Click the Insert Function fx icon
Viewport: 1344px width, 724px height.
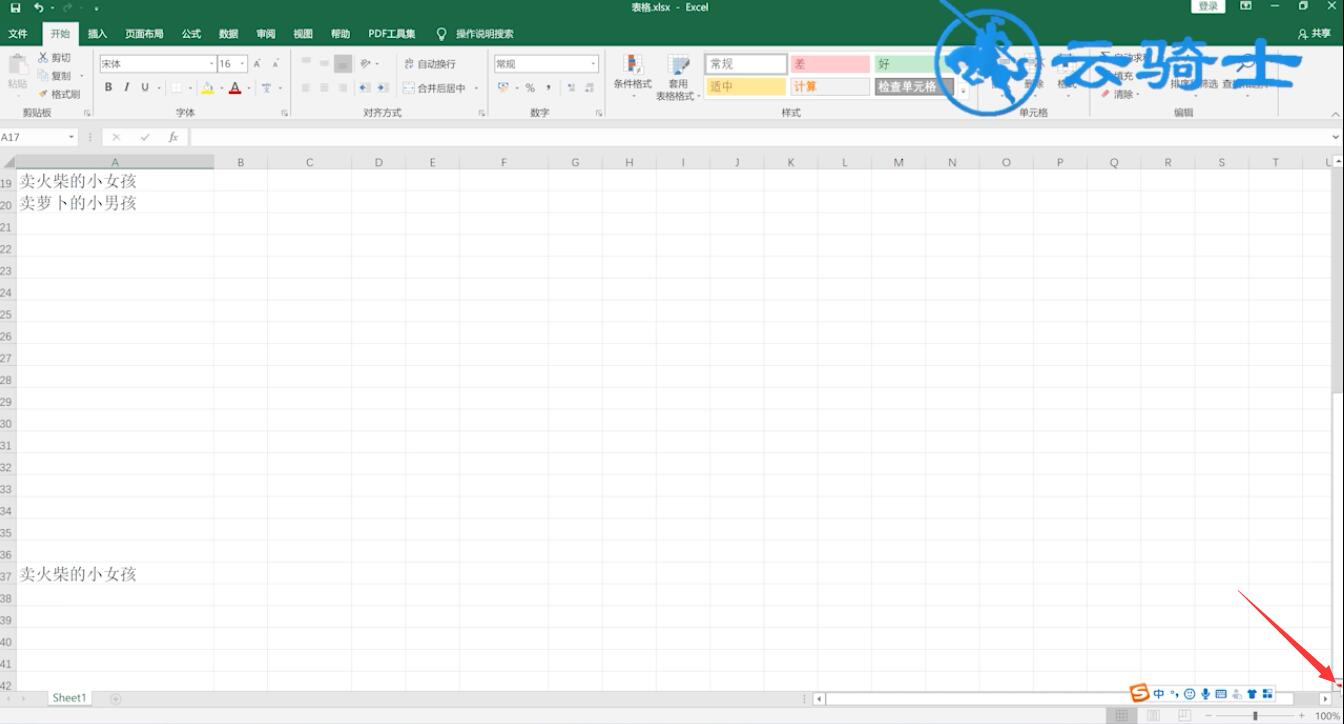pos(173,137)
